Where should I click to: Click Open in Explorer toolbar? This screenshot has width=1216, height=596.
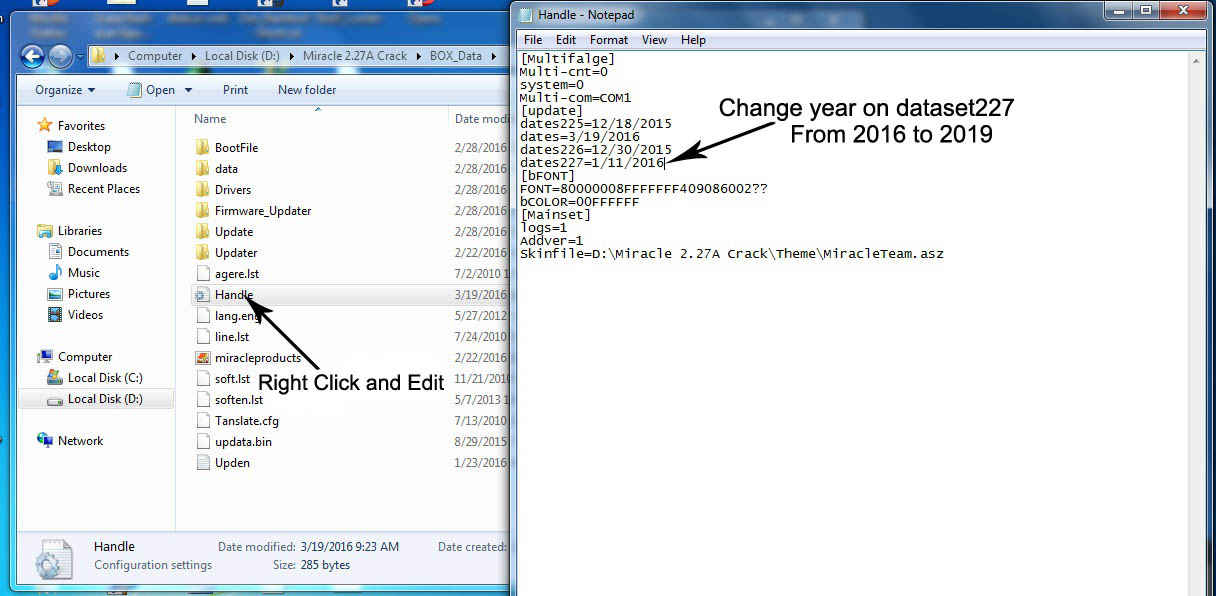pyautogui.click(x=150, y=89)
